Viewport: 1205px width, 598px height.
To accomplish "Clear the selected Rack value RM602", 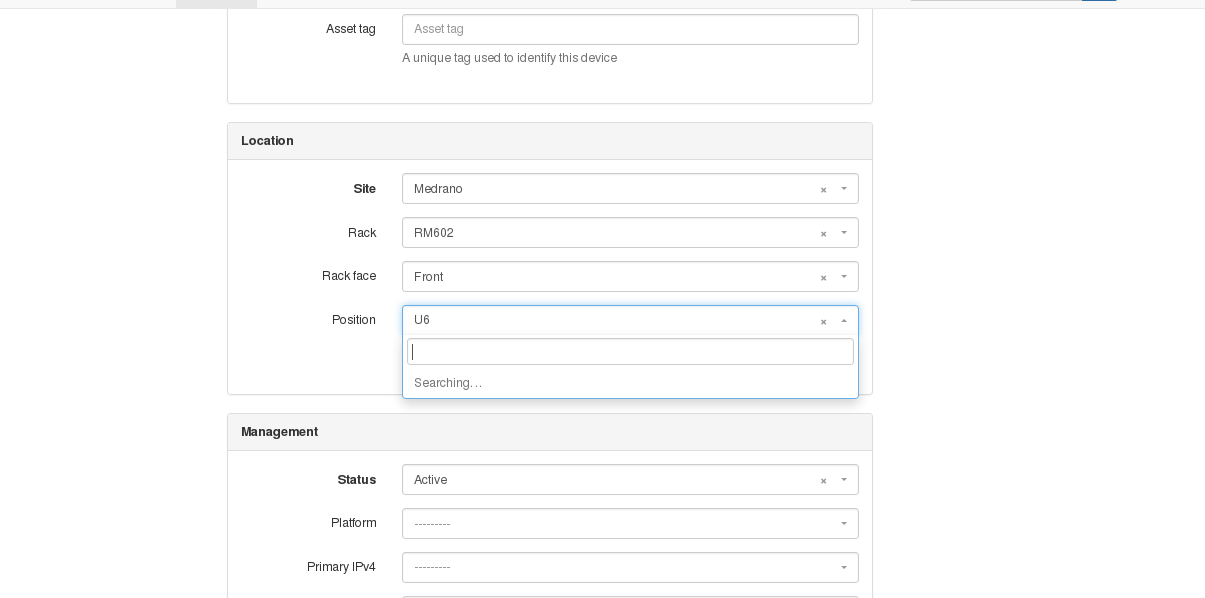I will 823,234.
